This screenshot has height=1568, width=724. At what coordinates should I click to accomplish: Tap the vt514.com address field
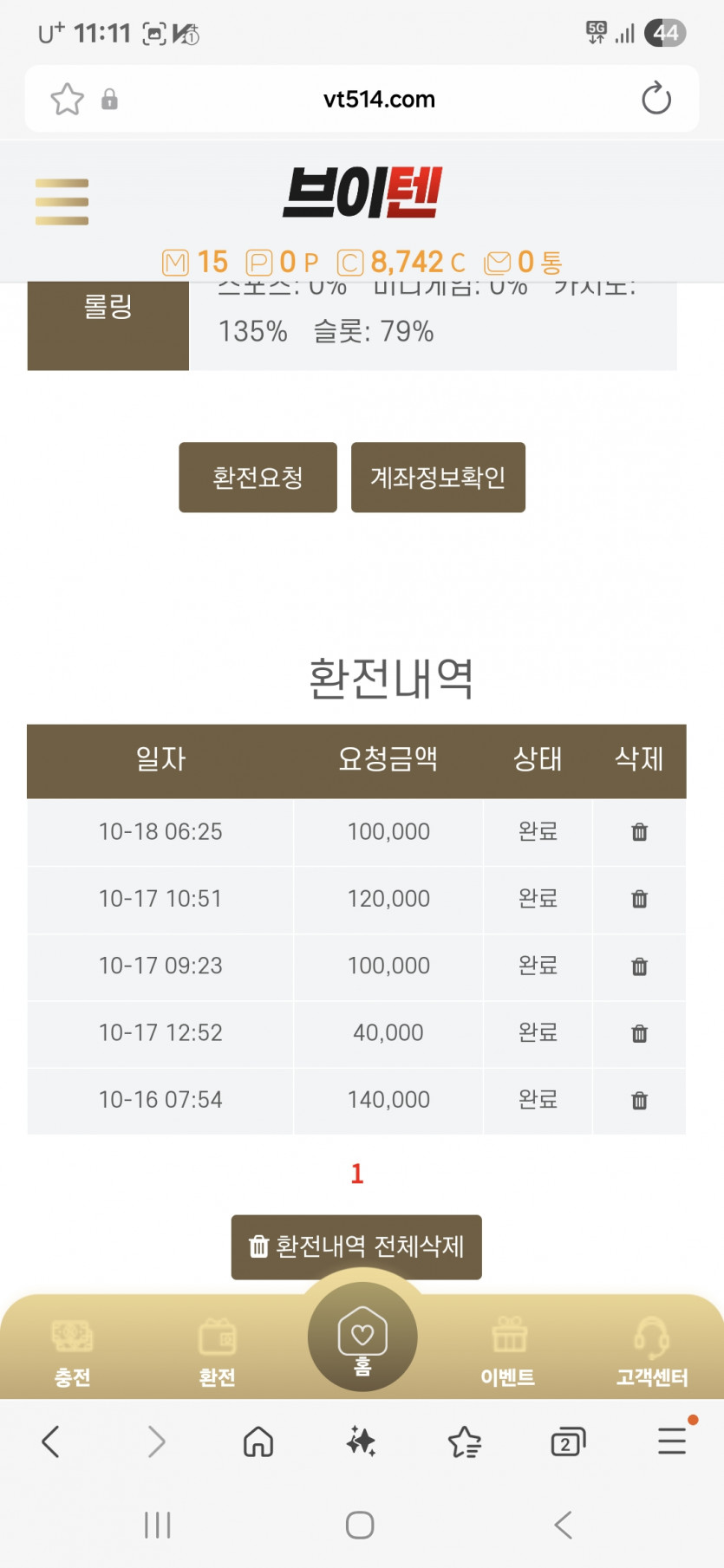379,99
